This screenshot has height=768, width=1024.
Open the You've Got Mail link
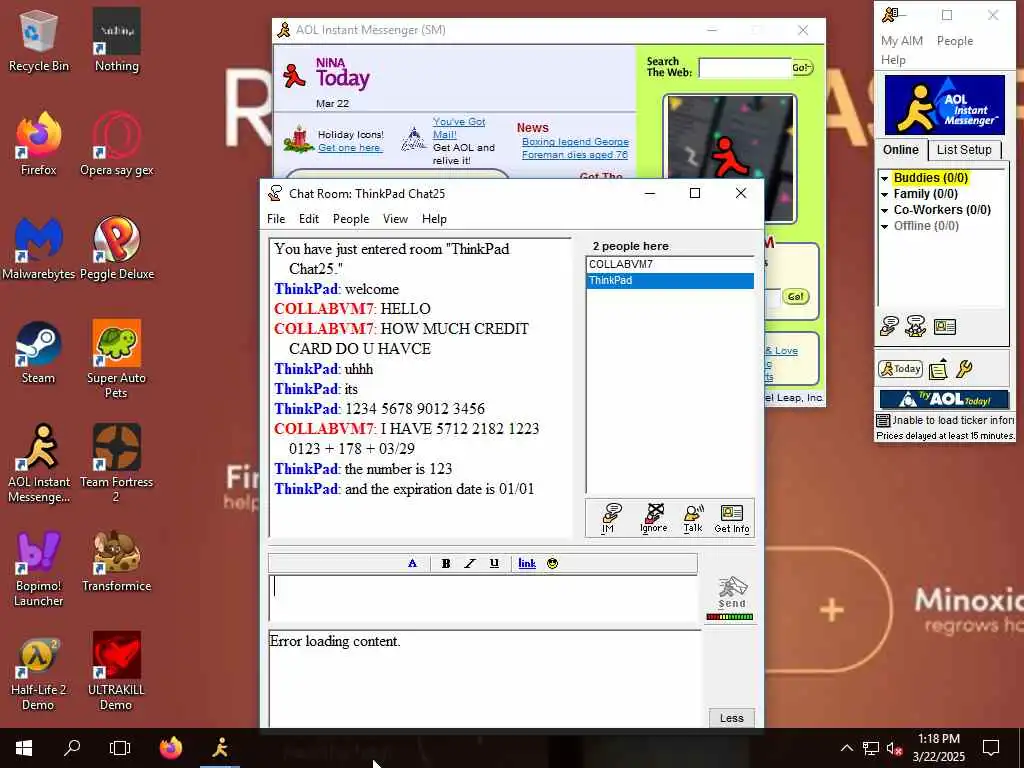pos(458,128)
